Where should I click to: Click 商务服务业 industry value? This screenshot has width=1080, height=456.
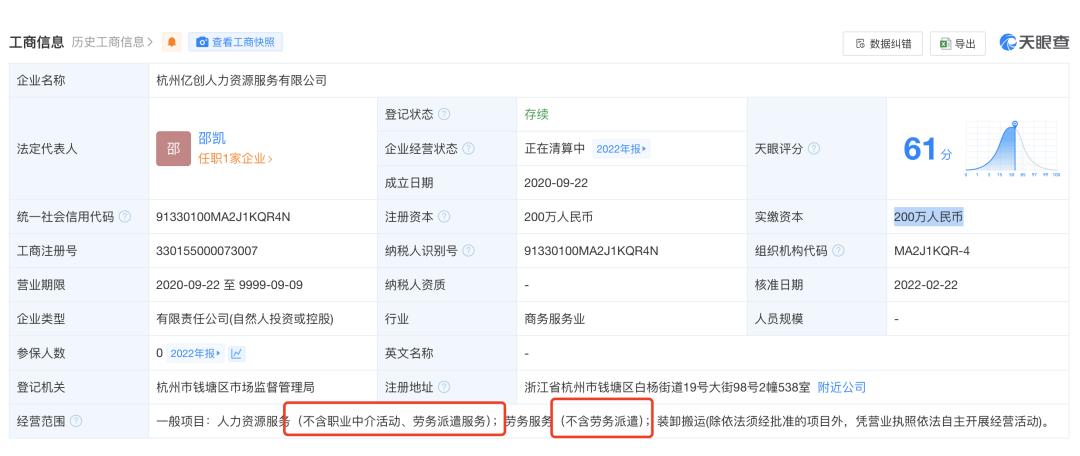(554, 319)
